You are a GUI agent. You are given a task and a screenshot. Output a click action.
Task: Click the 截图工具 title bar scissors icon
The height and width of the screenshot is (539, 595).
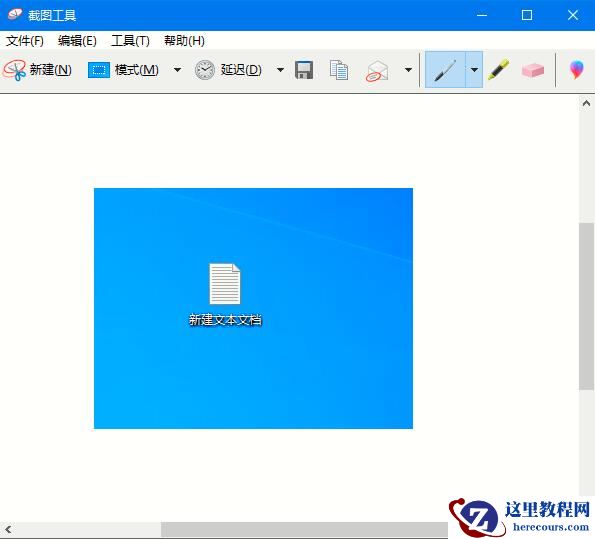[x=15, y=14]
